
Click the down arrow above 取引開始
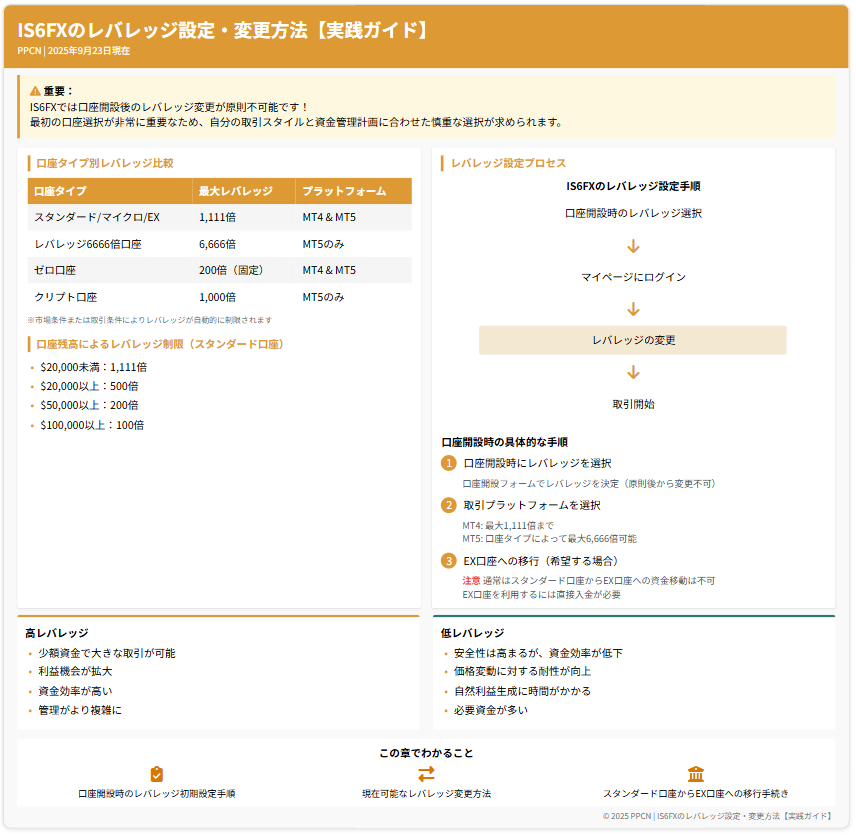633,373
